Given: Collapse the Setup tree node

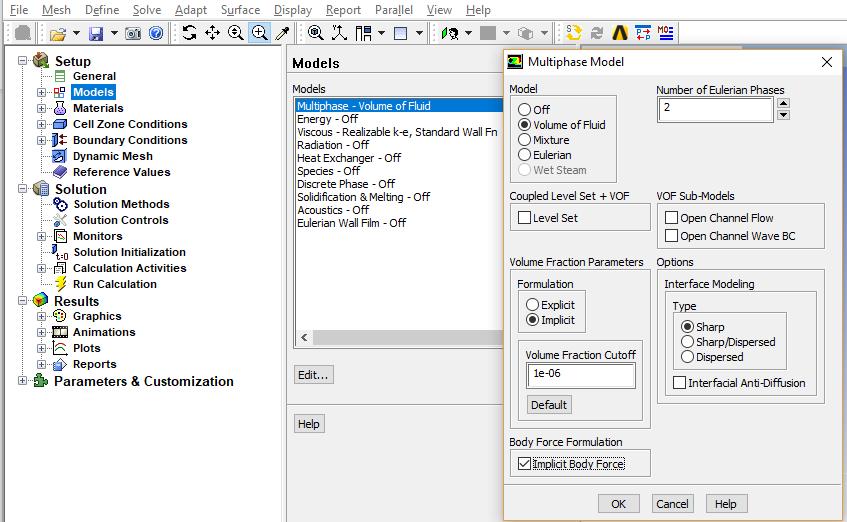Looking at the screenshot, I should tap(22, 61).
